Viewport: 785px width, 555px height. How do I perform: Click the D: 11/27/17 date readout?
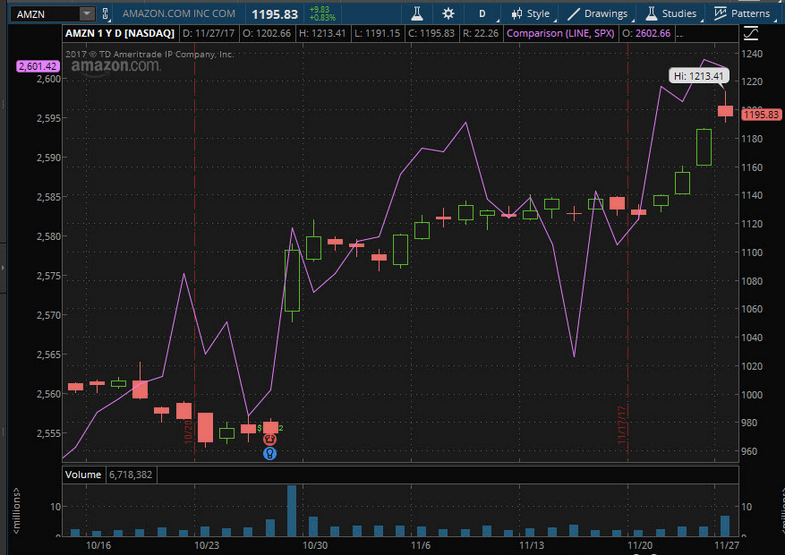(x=208, y=34)
